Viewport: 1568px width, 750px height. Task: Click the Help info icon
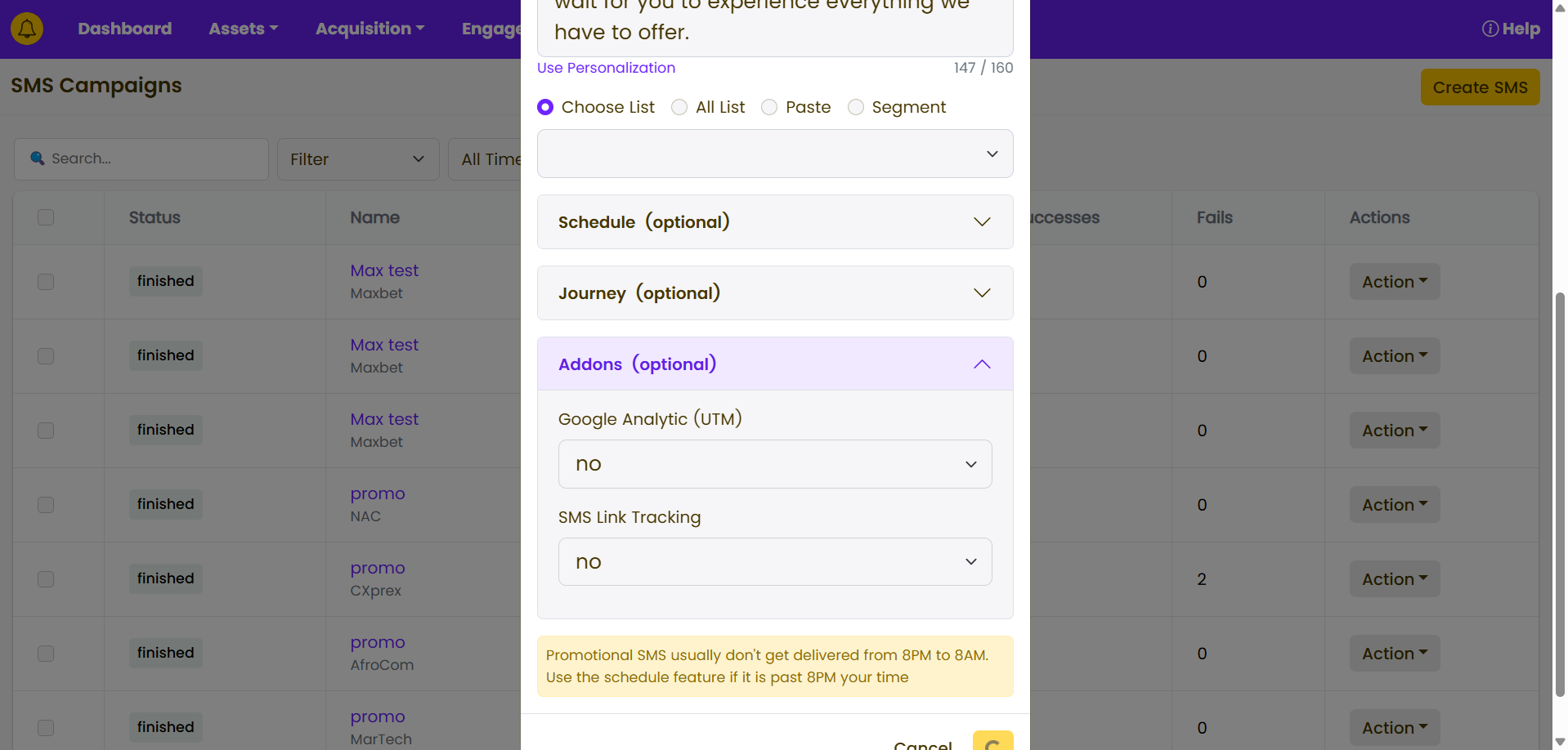[1490, 29]
